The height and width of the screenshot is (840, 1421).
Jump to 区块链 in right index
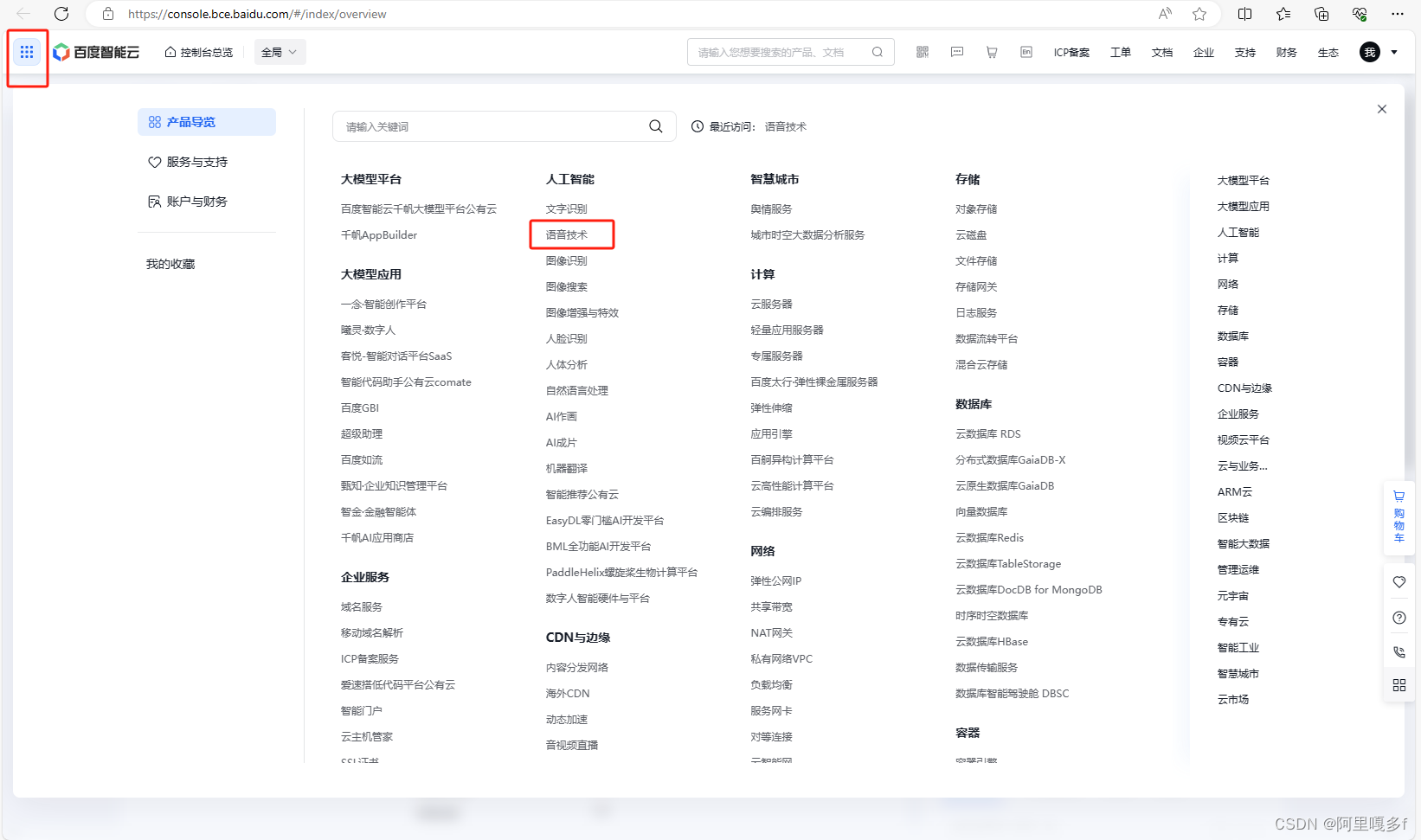coord(1233,517)
